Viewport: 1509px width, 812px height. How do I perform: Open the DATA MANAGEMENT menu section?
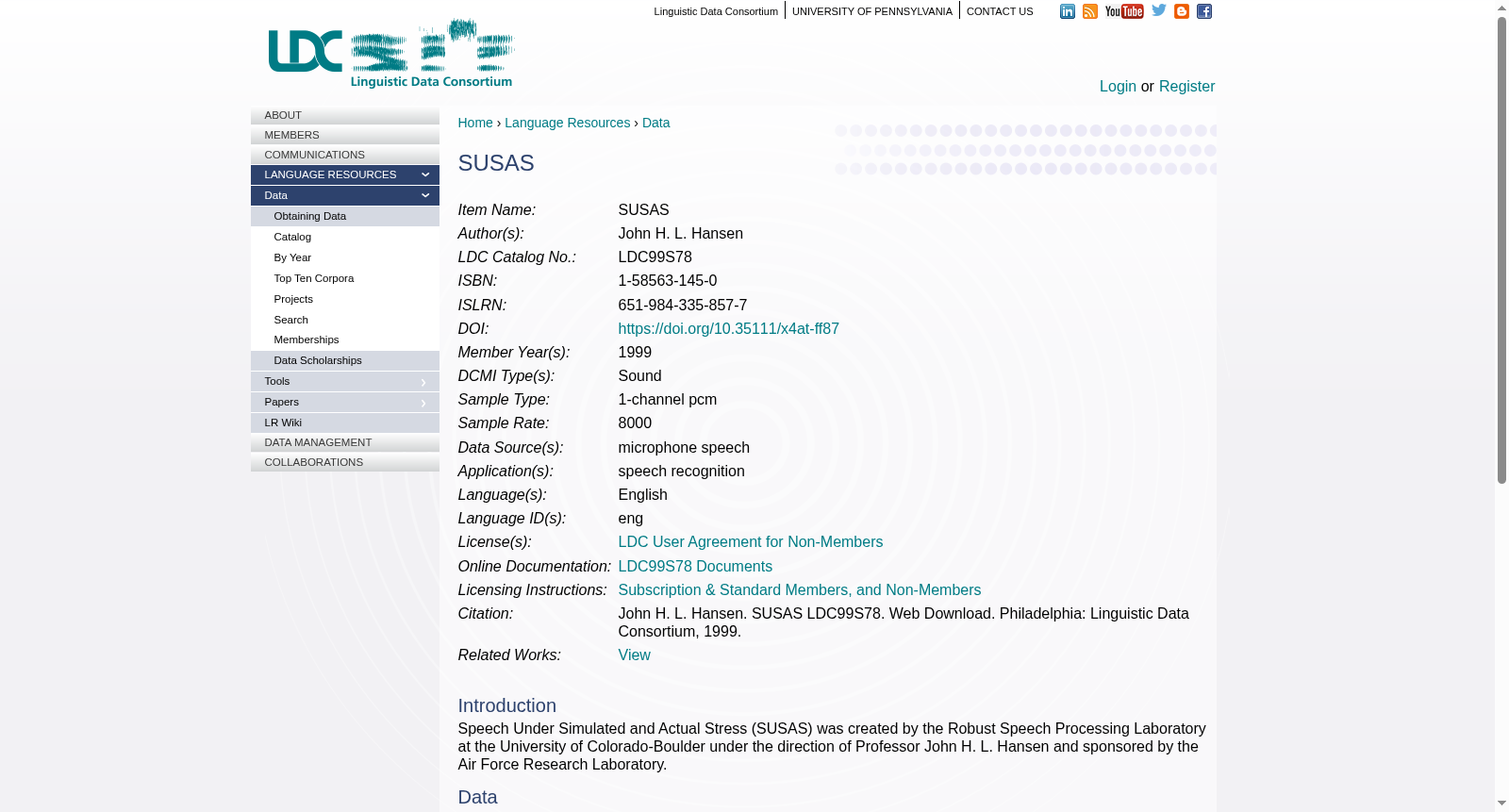tap(345, 442)
